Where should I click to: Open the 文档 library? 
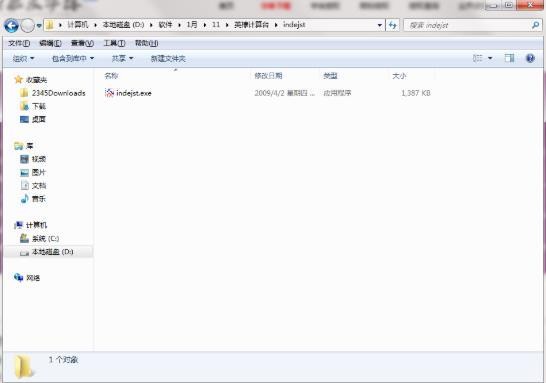39,186
